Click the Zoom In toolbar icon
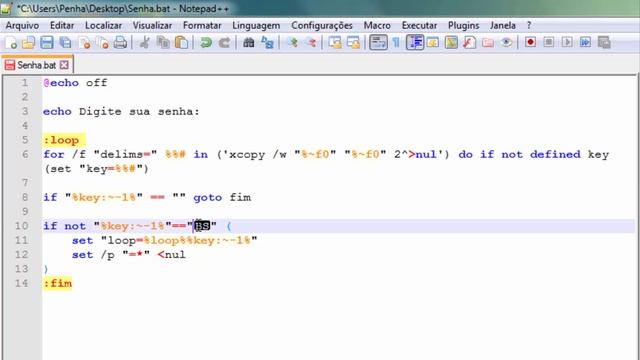The height and width of the screenshot is (360, 640). click(x=292, y=42)
